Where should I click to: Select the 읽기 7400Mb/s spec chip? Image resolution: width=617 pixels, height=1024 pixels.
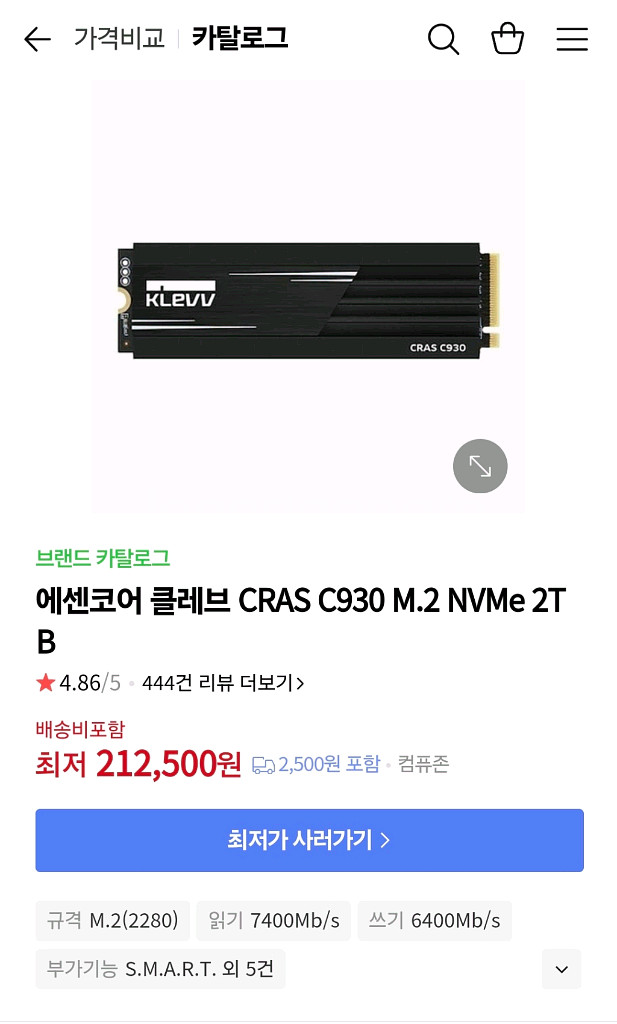(x=274, y=921)
